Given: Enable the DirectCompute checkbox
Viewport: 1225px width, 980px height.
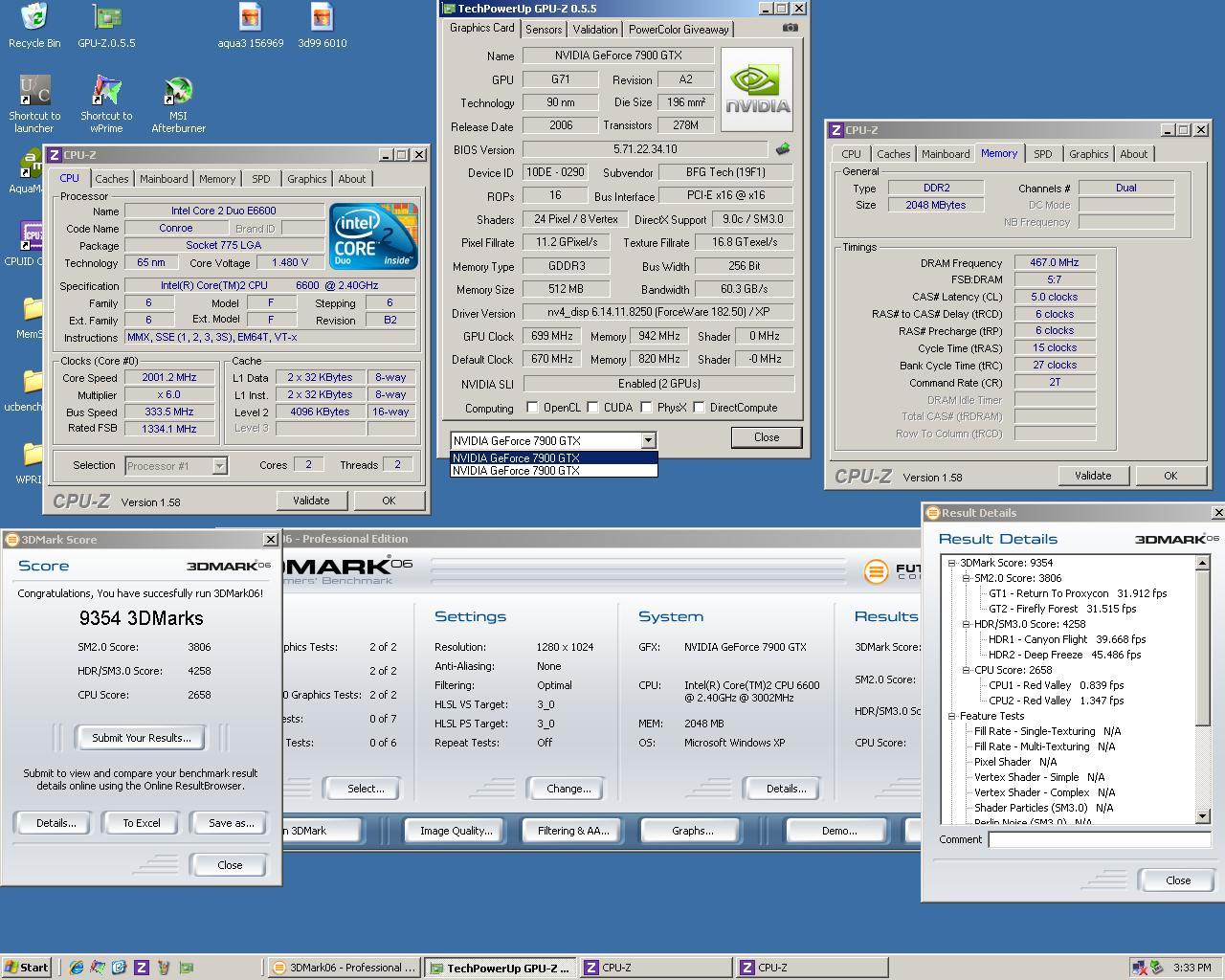Looking at the screenshot, I should [x=700, y=408].
